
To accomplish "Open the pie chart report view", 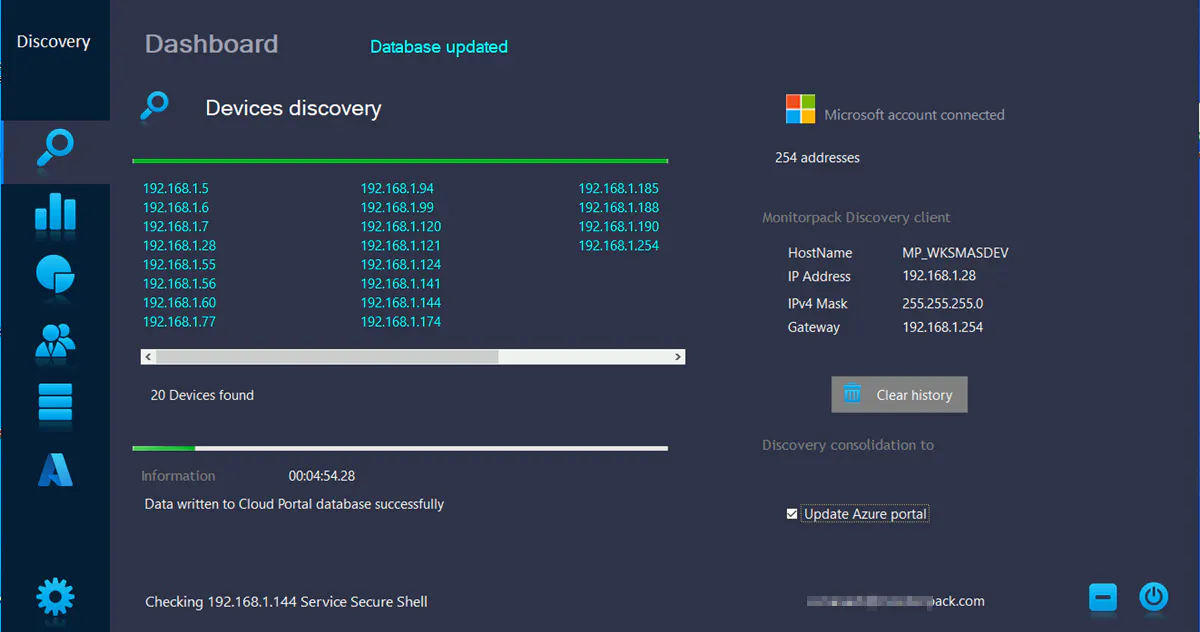I will 55,276.
